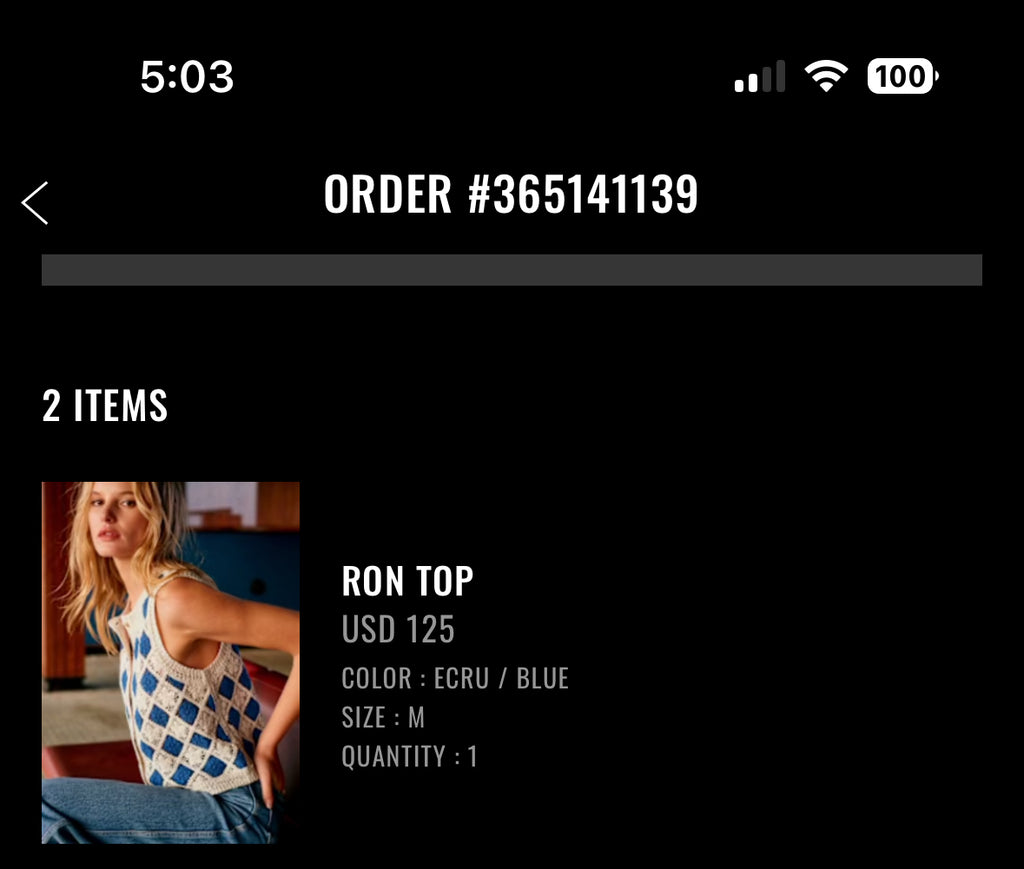The width and height of the screenshot is (1024, 869).
Task: Tap the USD 125 price text
Action: click(398, 629)
